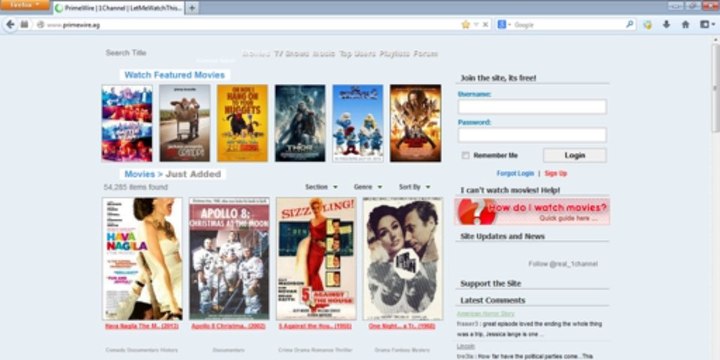Open How do I watch movies guide banner
The image size is (720, 360).
532,212
